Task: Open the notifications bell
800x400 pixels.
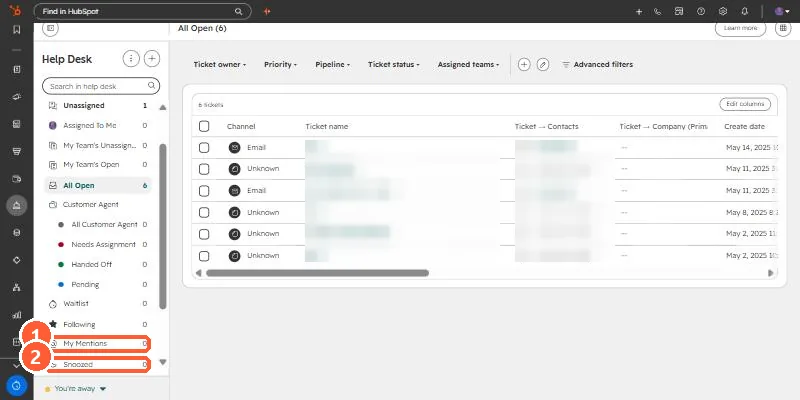Action: [744, 11]
